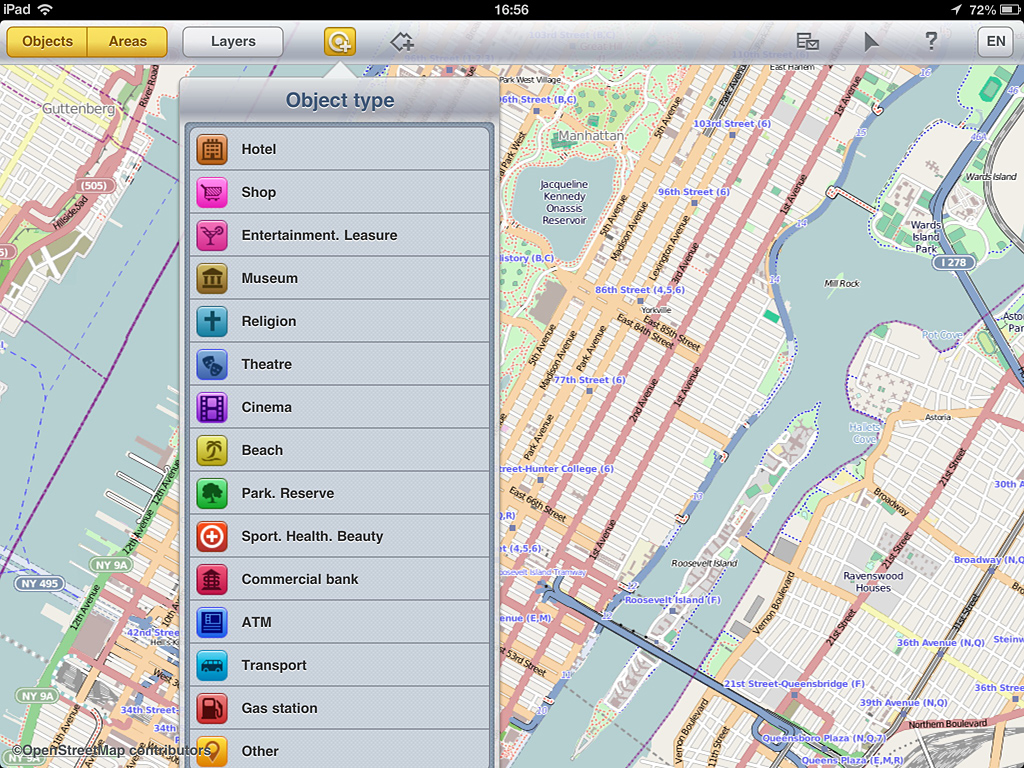Choose the orange Hotel icon
This screenshot has width=1024, height=768.
(x=212, y=149)
